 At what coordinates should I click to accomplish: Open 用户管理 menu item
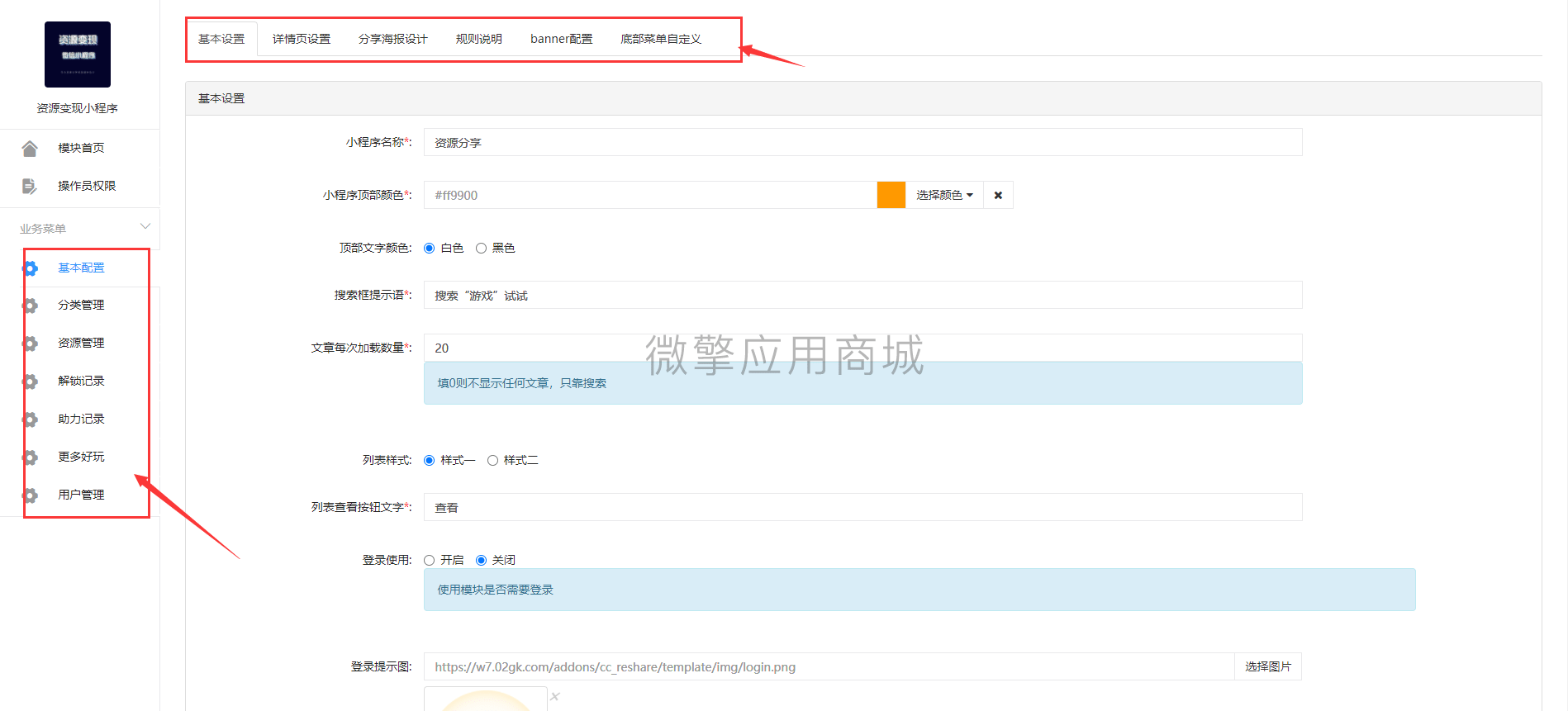coord(80,495)
